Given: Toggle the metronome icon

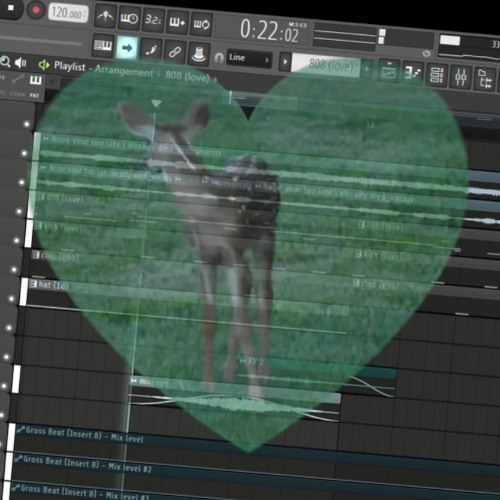Looking at the screenshot, I should coord(105,16).
